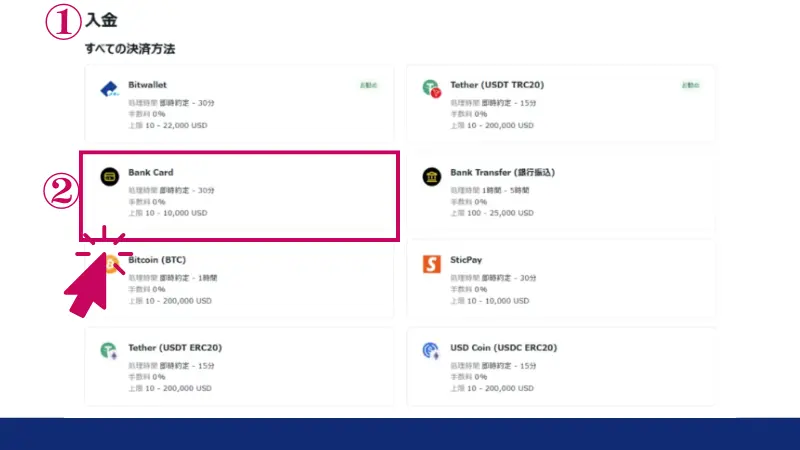Click the blue USD Coin icon
Screen dimensions: 800x450
tap(431, 351)
